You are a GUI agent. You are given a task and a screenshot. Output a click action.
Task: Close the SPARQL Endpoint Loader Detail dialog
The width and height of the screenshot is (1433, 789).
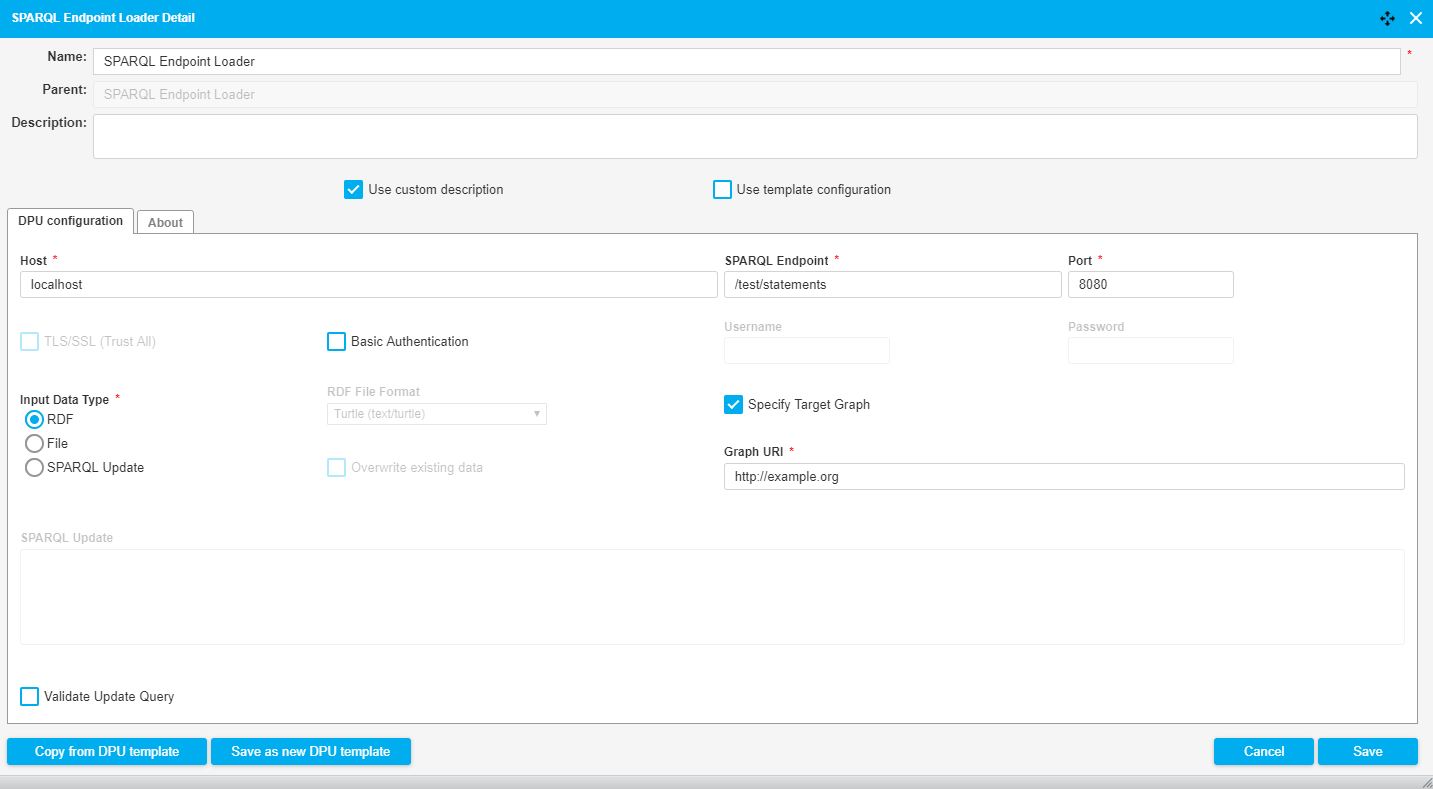[x=1415, y=18]
